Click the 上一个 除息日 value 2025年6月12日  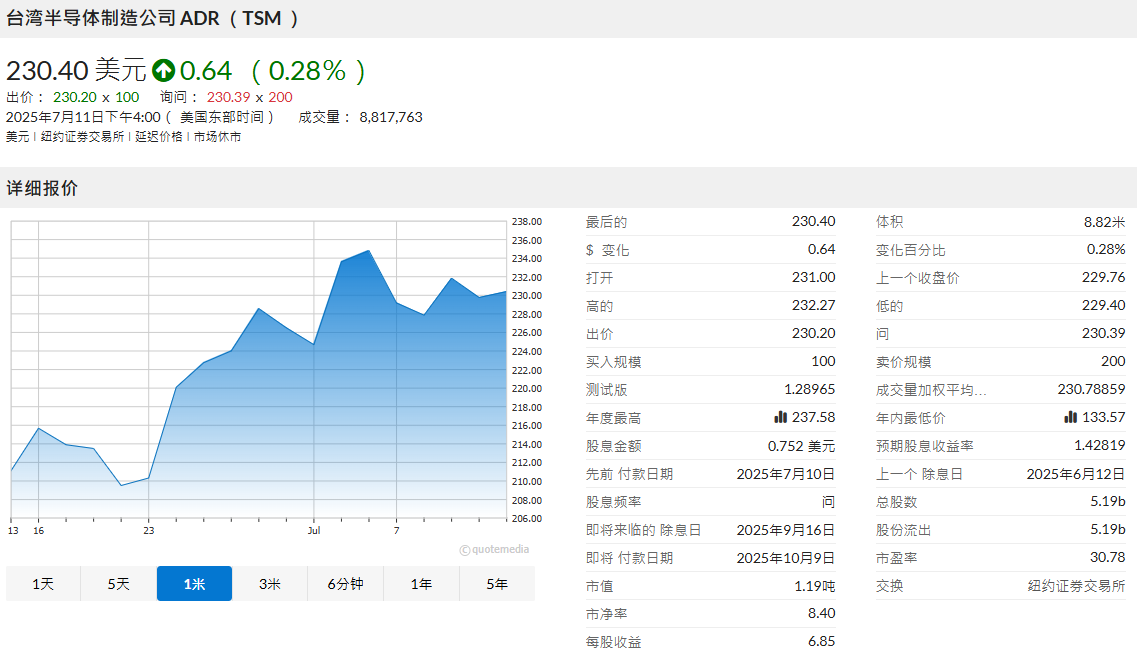[x=1076, y=474]
